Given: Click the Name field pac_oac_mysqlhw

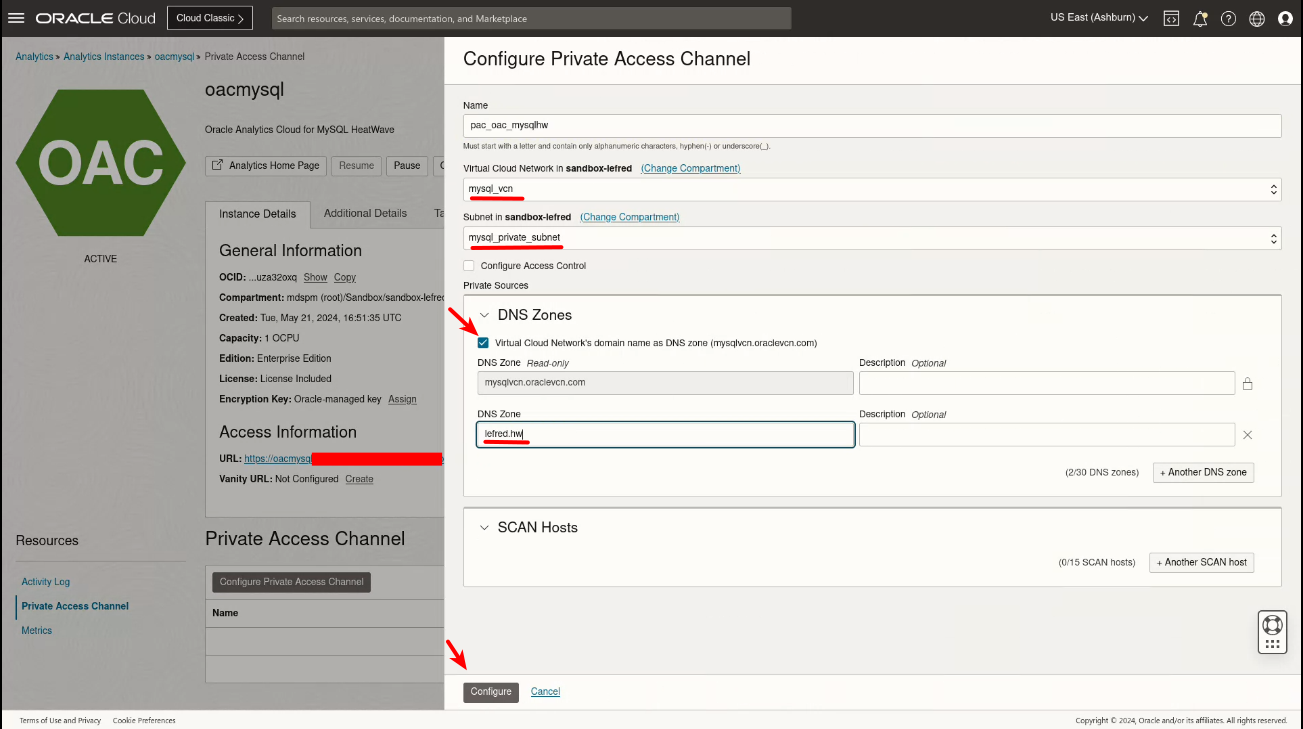Looking at the screenshot, I should (872, 126).
